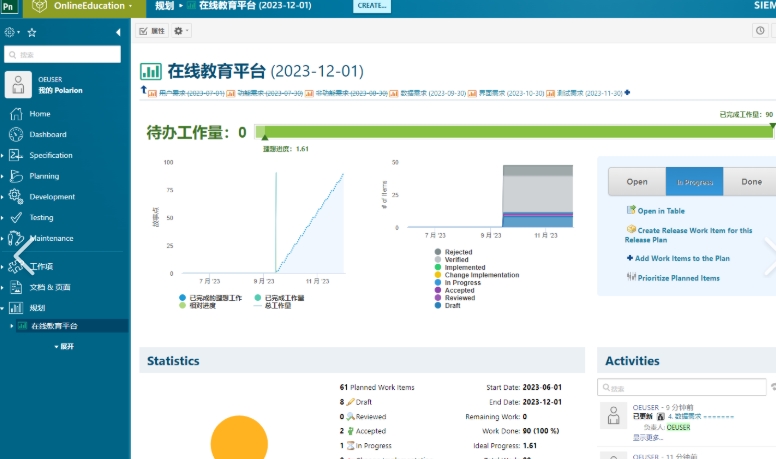Click the CREATE... button
776x459 pixels.
pyautogui.click(x=372, y=6)
